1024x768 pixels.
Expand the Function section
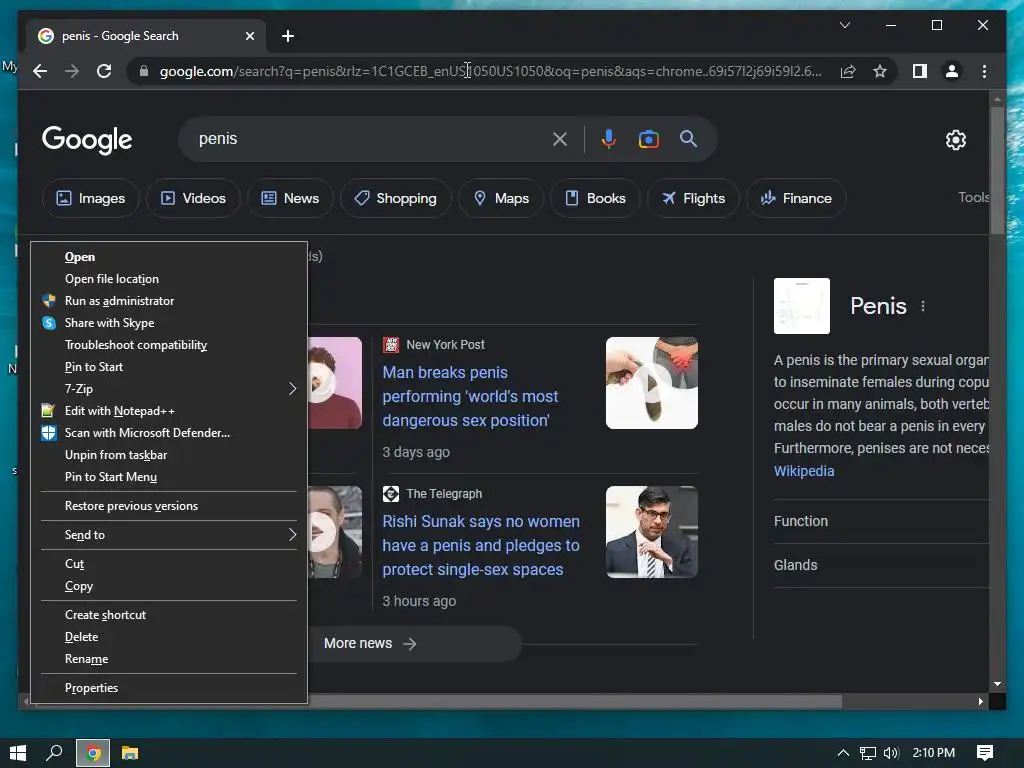coord(881,521)
